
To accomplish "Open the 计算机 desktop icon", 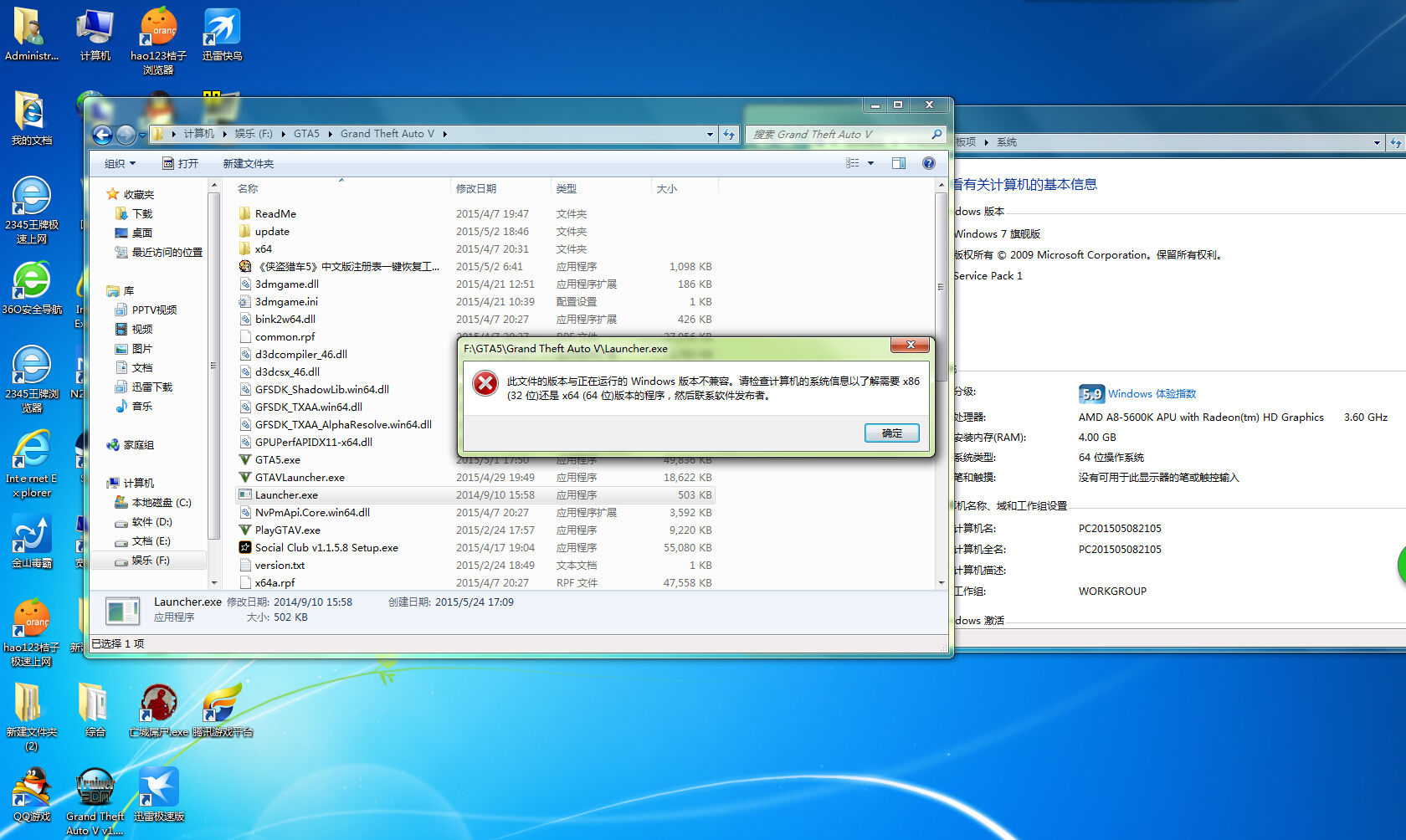I will click(95, 35).
